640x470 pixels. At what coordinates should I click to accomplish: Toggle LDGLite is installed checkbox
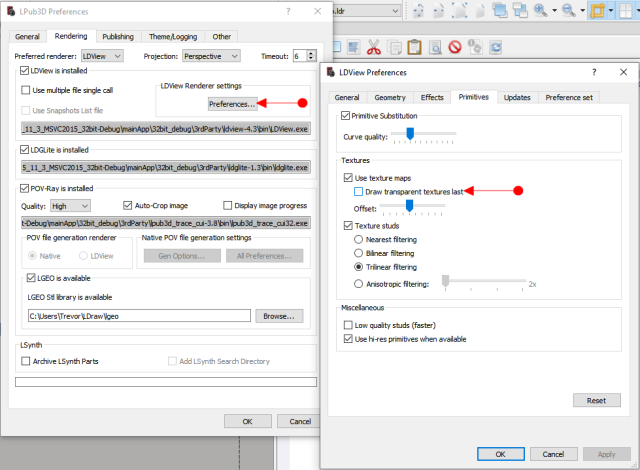tap(24, 150)
